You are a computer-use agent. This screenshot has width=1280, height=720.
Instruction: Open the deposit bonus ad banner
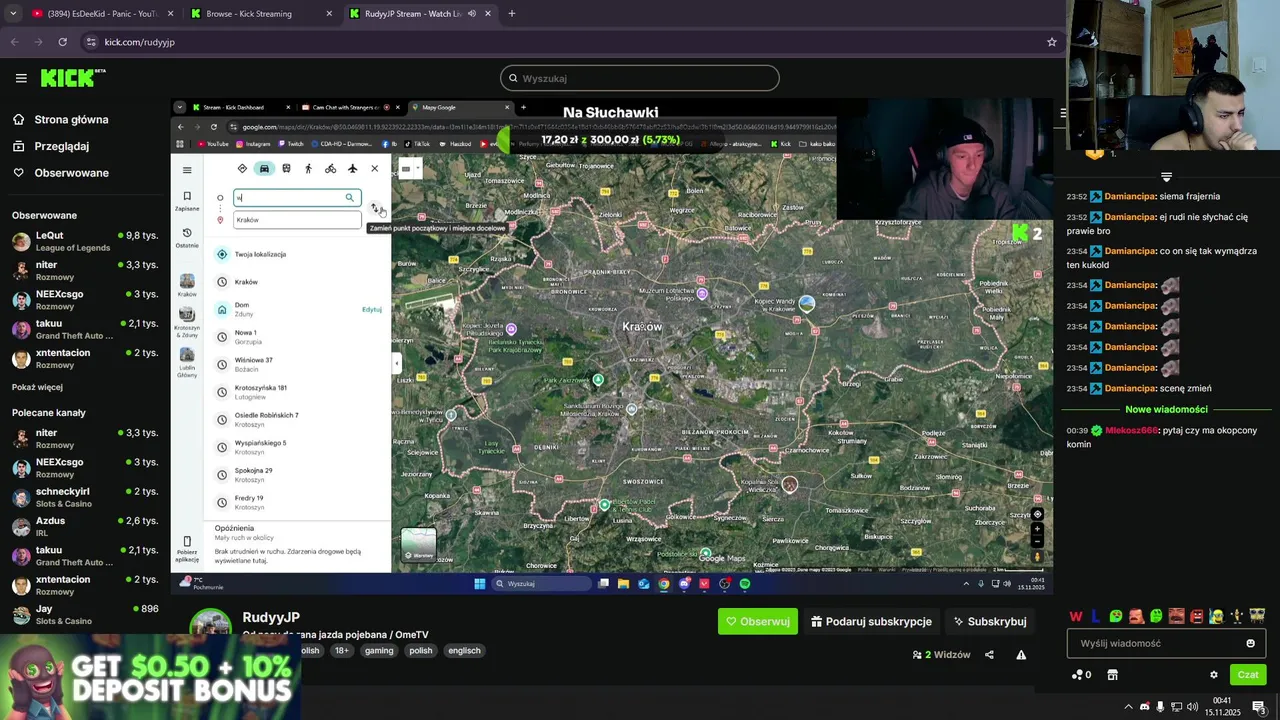pyautogui.click(x=150, y=676)
